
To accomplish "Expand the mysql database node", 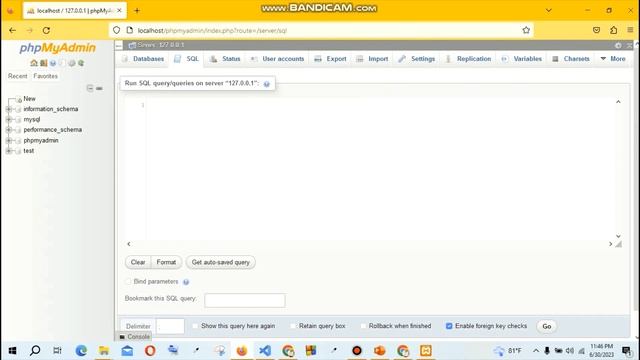I will click(x=9, y=120).
